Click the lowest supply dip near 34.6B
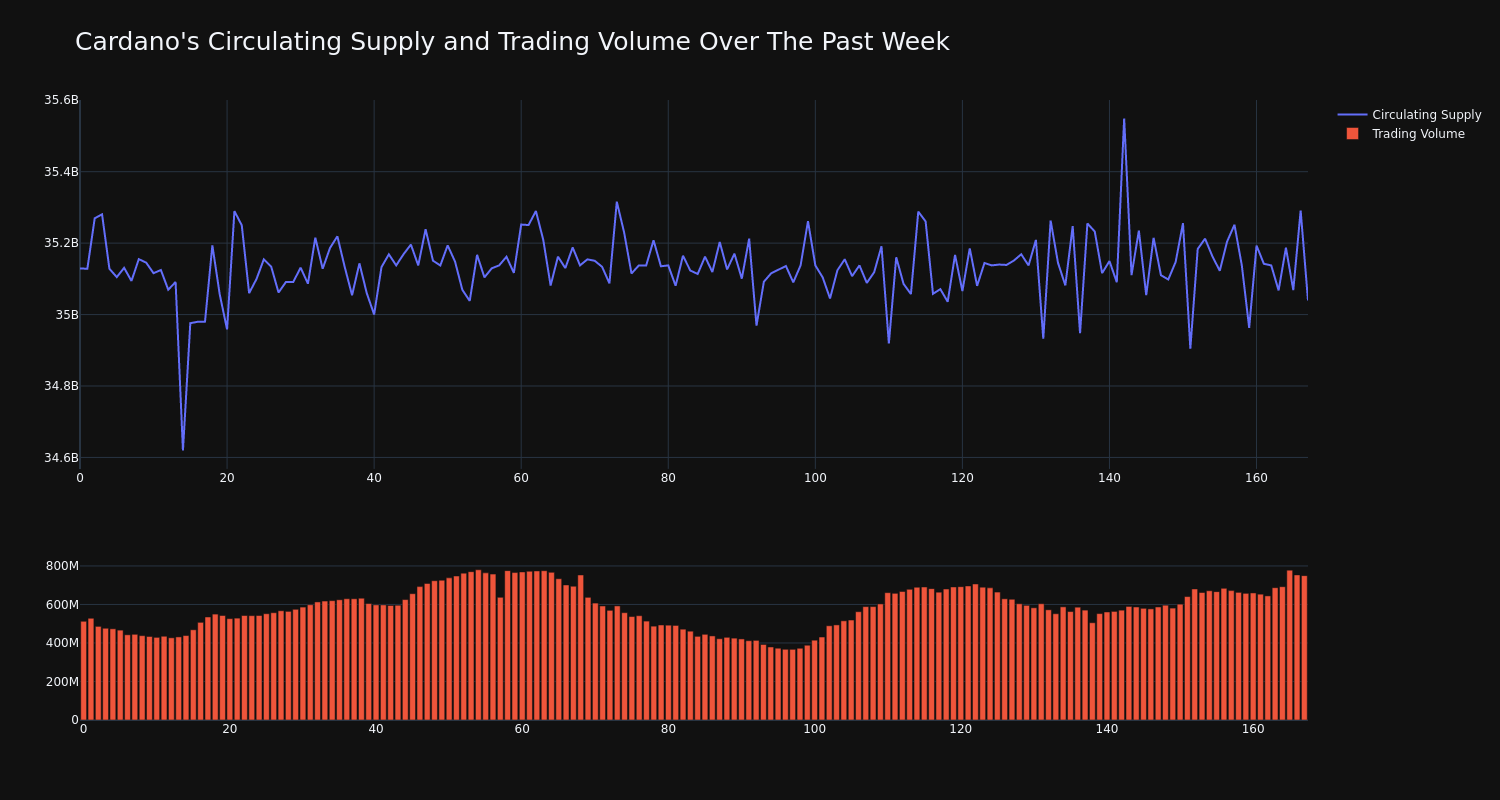This screenshot has height=800, width=1500. 183,449
